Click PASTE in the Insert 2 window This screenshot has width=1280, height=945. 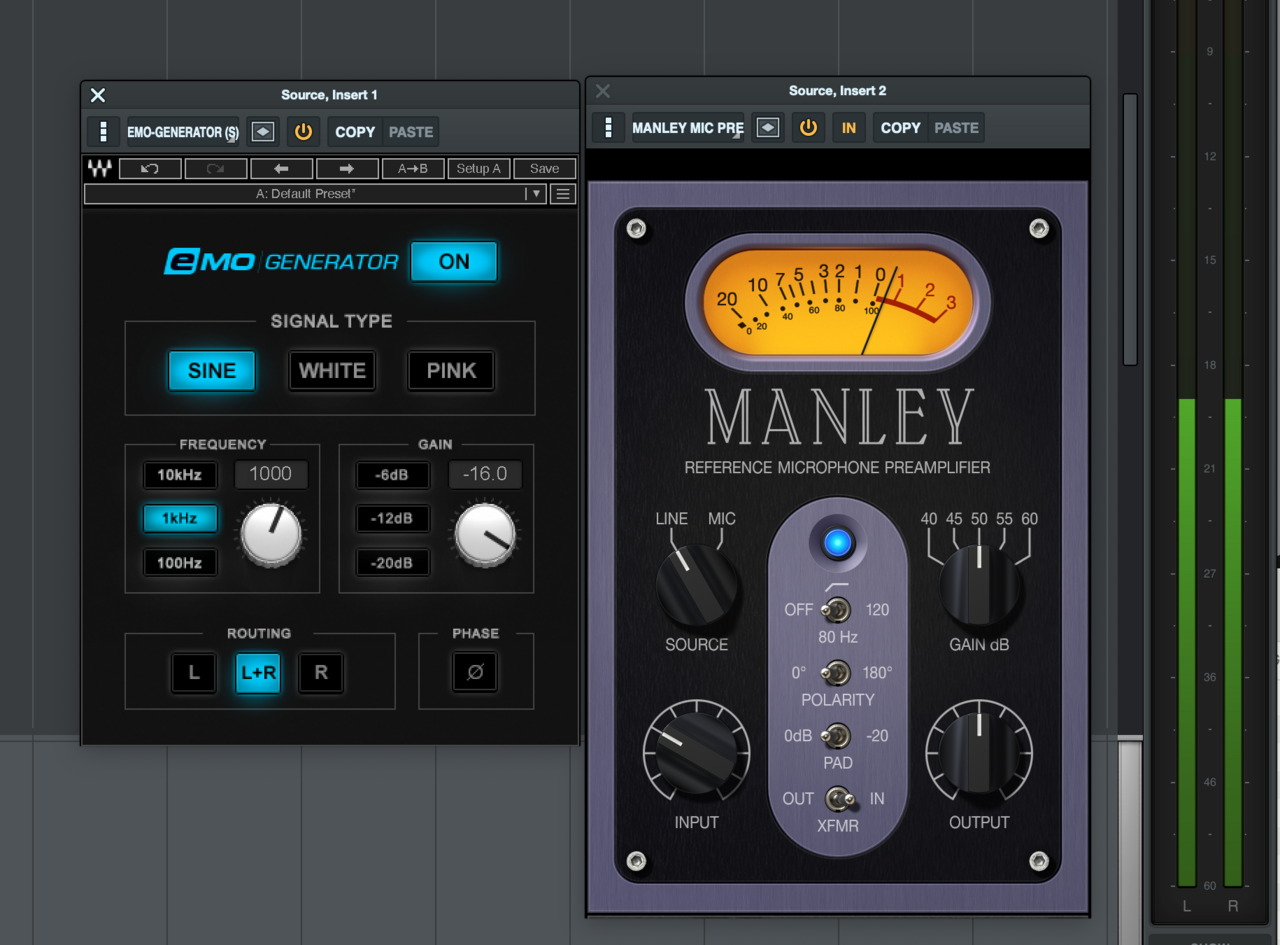[957, 128]
